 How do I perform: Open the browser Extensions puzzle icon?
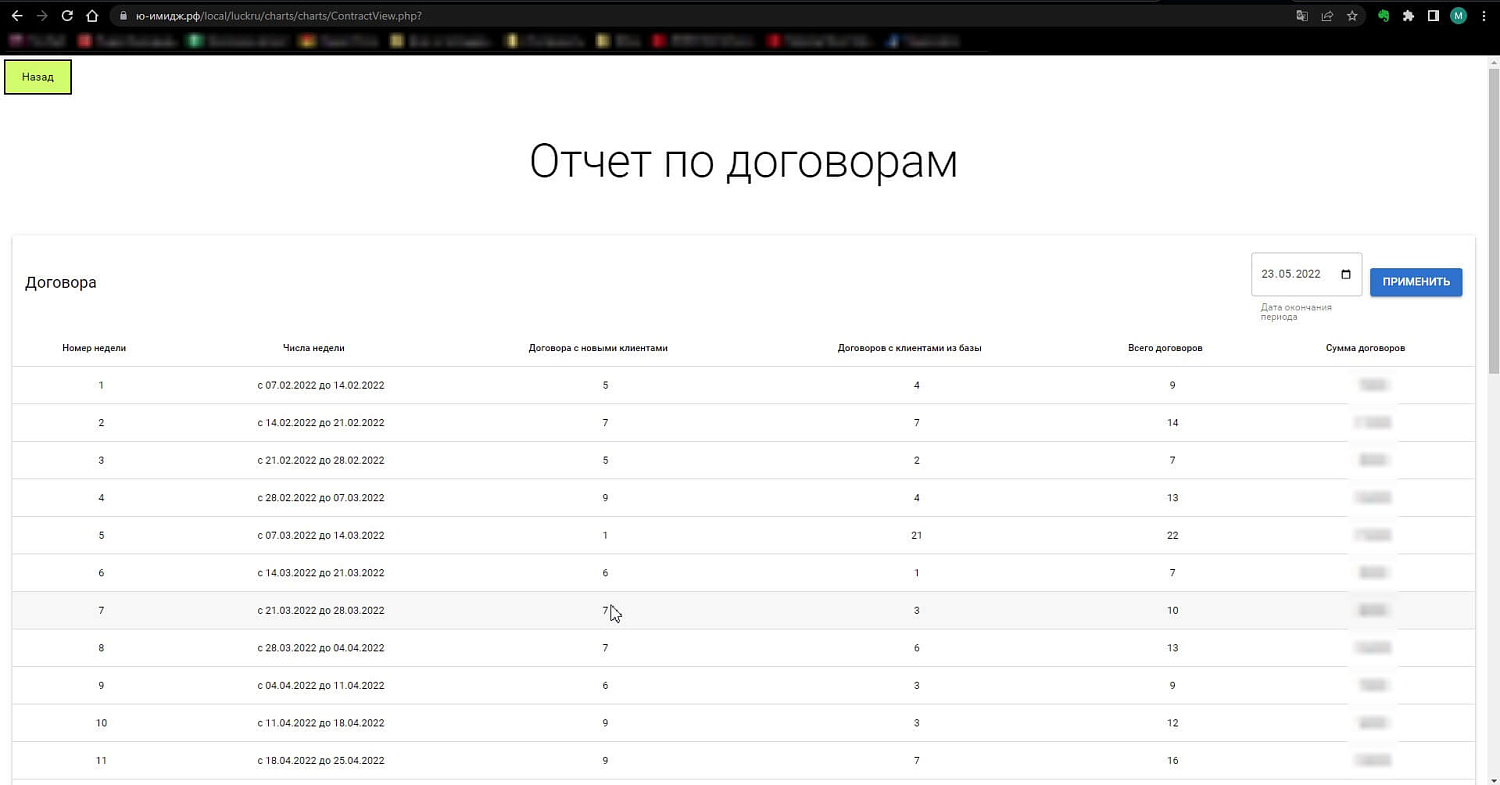(1408, 16)
